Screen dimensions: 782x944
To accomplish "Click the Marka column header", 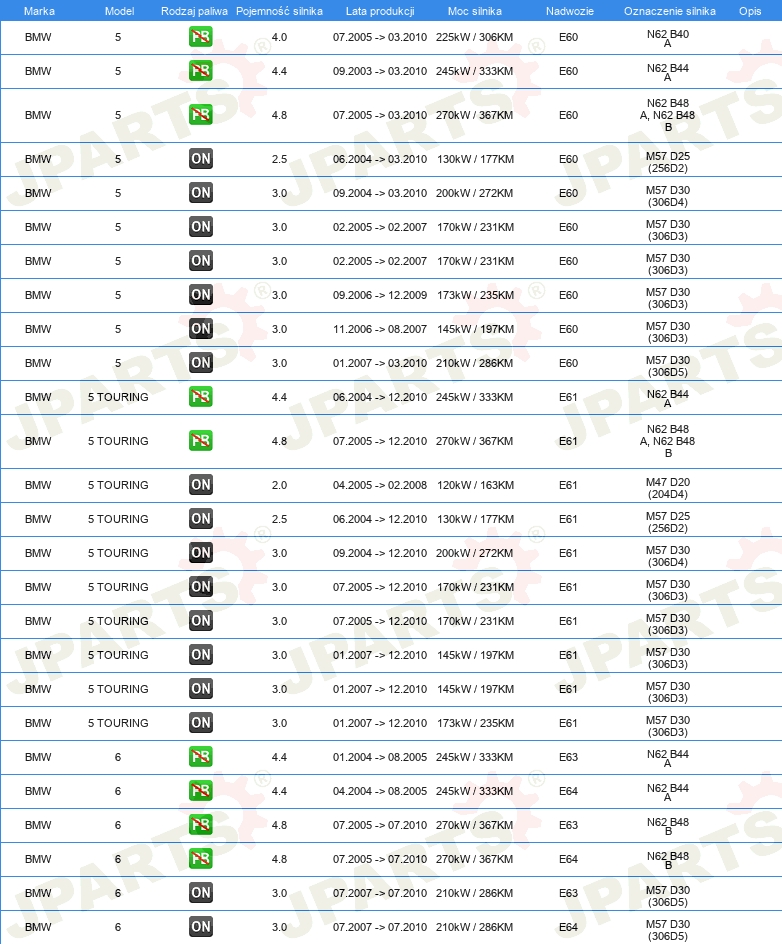I will (x=39, y=11).
